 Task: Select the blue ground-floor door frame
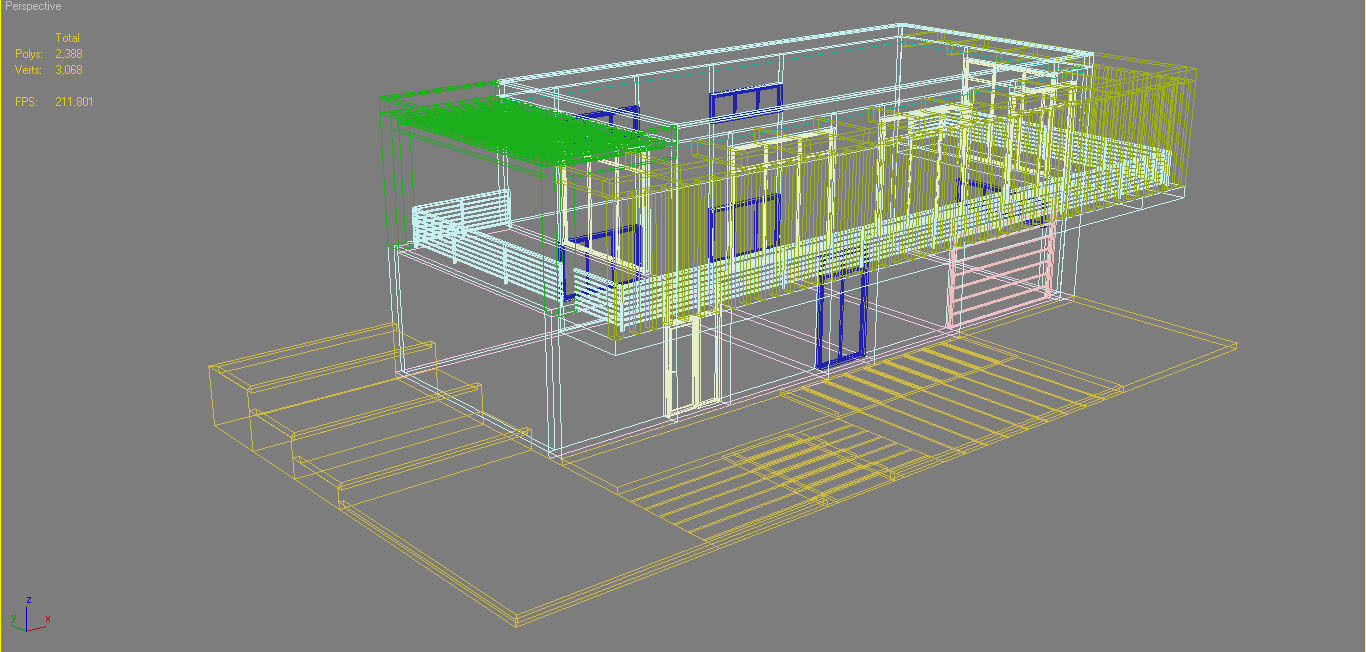pos(842,312)
